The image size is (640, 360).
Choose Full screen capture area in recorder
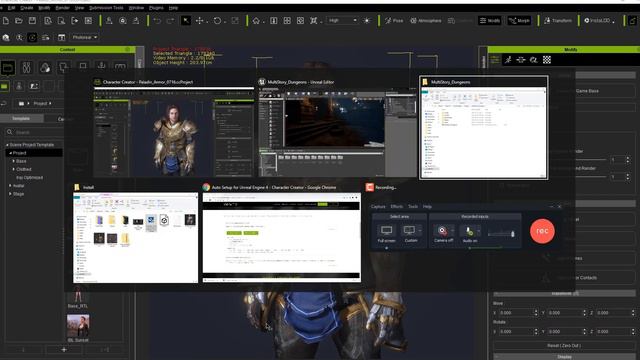[x=386, y=234]
